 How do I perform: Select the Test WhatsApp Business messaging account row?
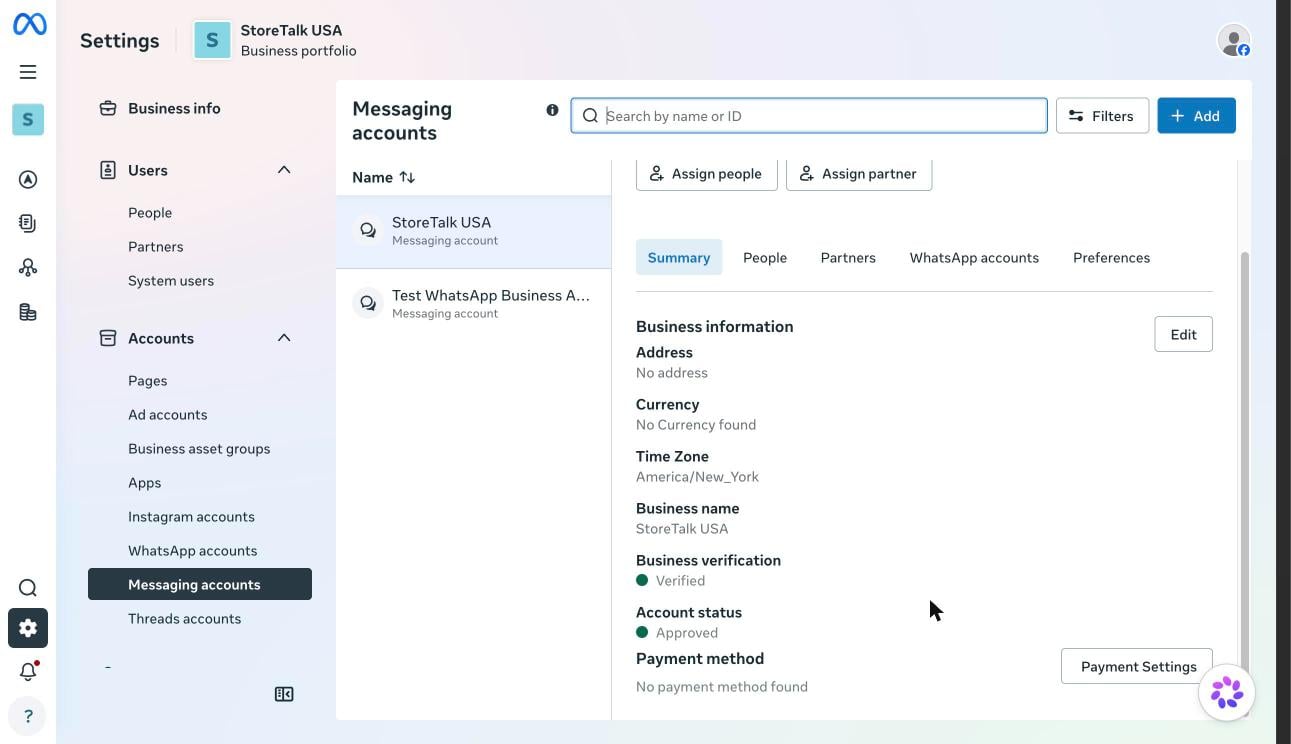[473, 304]
